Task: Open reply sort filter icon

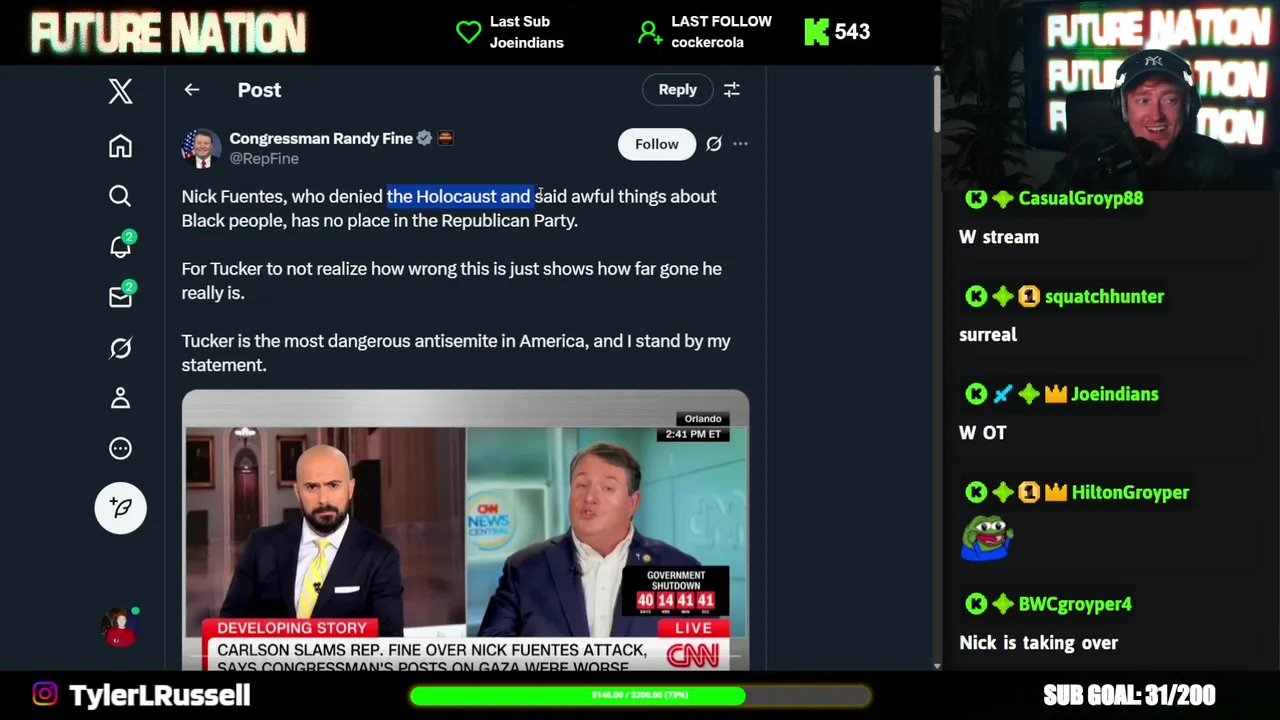Action: point(732,90)
